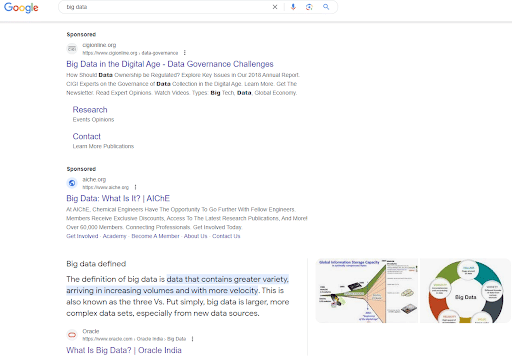Open Google Lens image search icon
This screenshot has width=512, height=360.
(x=309, y=7)
